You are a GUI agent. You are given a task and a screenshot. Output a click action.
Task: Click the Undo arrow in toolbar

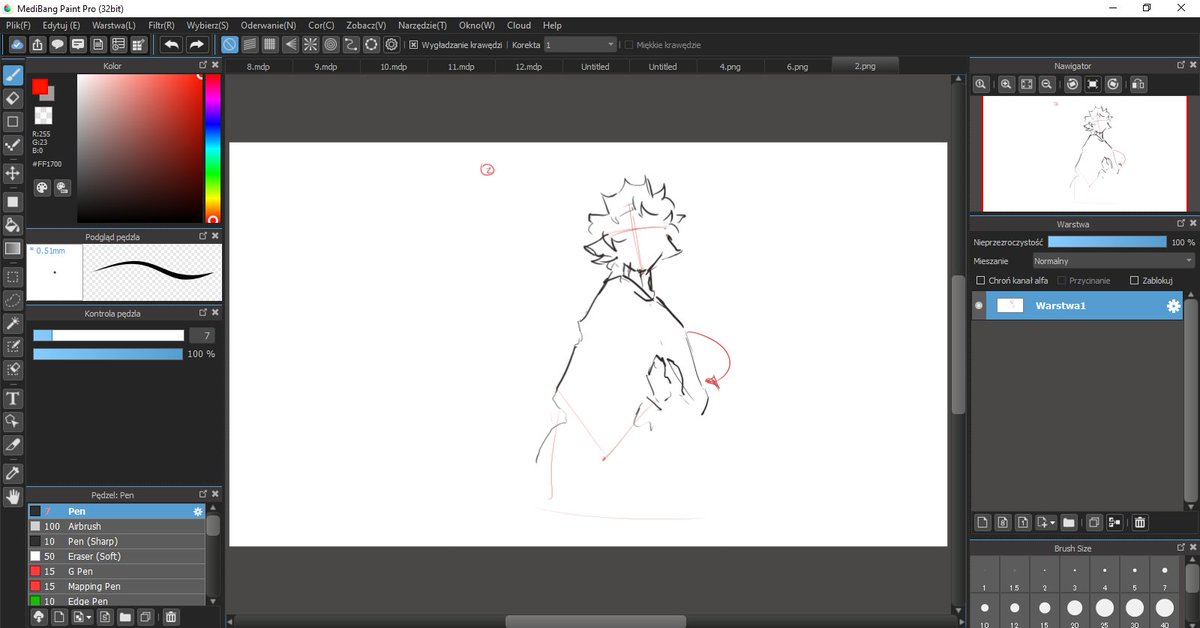coord(172,44)
